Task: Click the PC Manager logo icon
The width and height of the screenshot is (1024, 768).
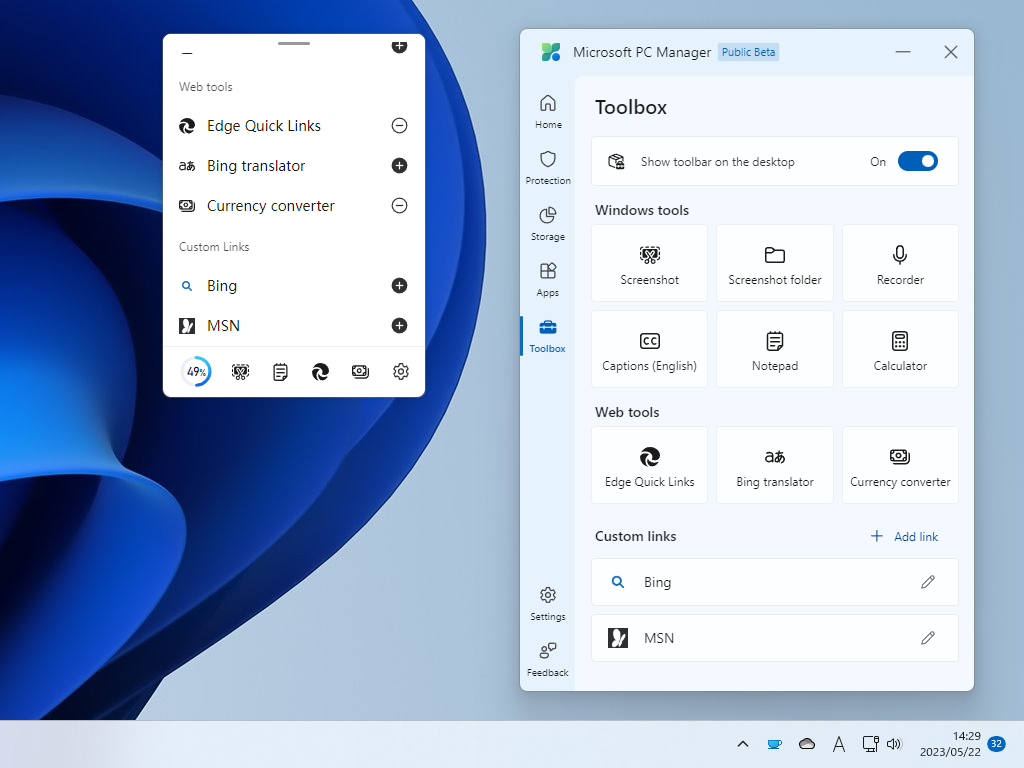Action: (551, 52)
